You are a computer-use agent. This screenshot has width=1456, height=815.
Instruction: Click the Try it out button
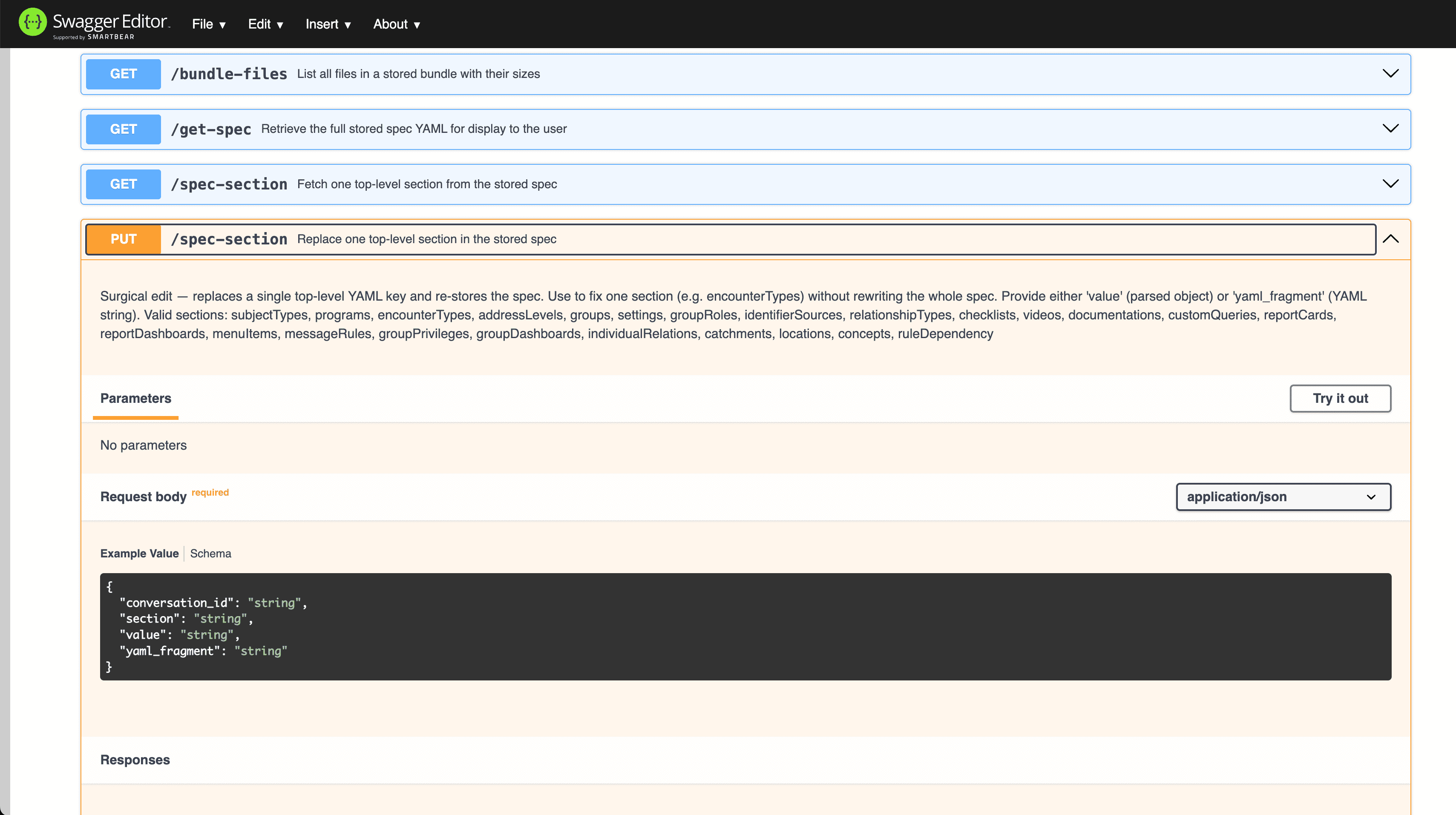click(x=1340, y=399)
